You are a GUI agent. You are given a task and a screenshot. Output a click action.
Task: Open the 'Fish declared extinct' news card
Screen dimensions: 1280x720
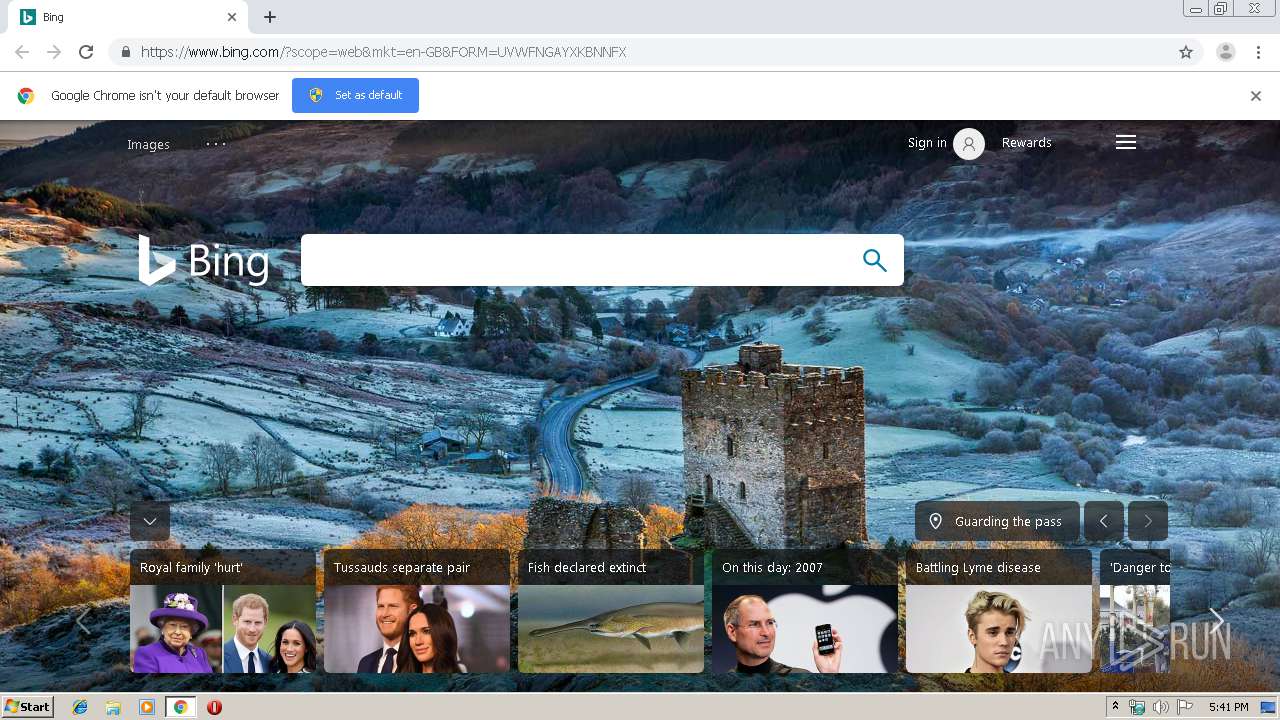611,611
